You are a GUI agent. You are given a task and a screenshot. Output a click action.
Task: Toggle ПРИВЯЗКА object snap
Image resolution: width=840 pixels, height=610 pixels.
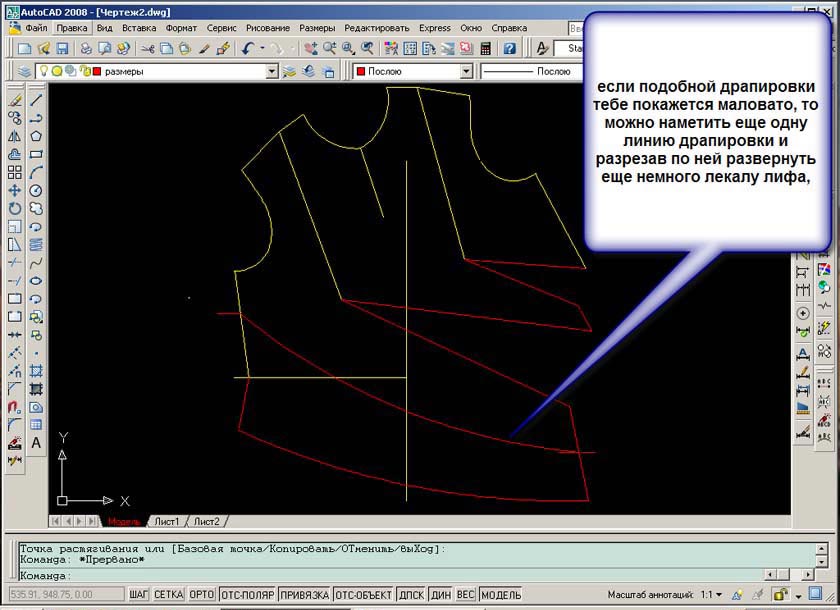tap(304, 595)
